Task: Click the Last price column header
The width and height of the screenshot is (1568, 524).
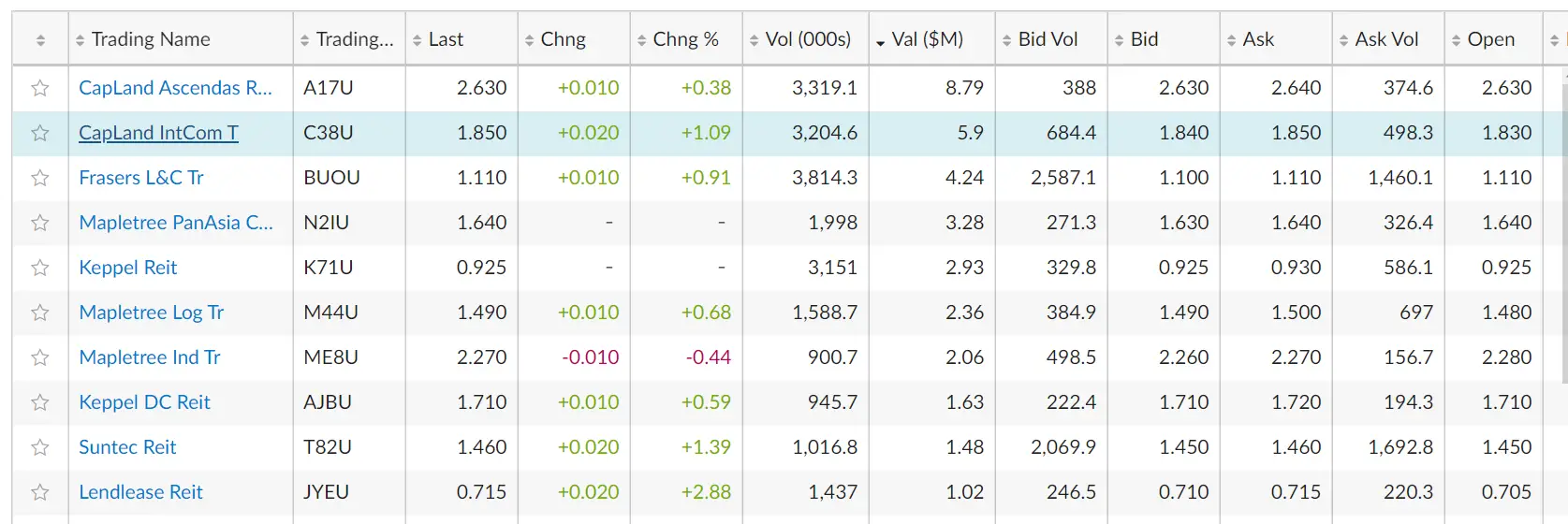Action: point(445,39)
